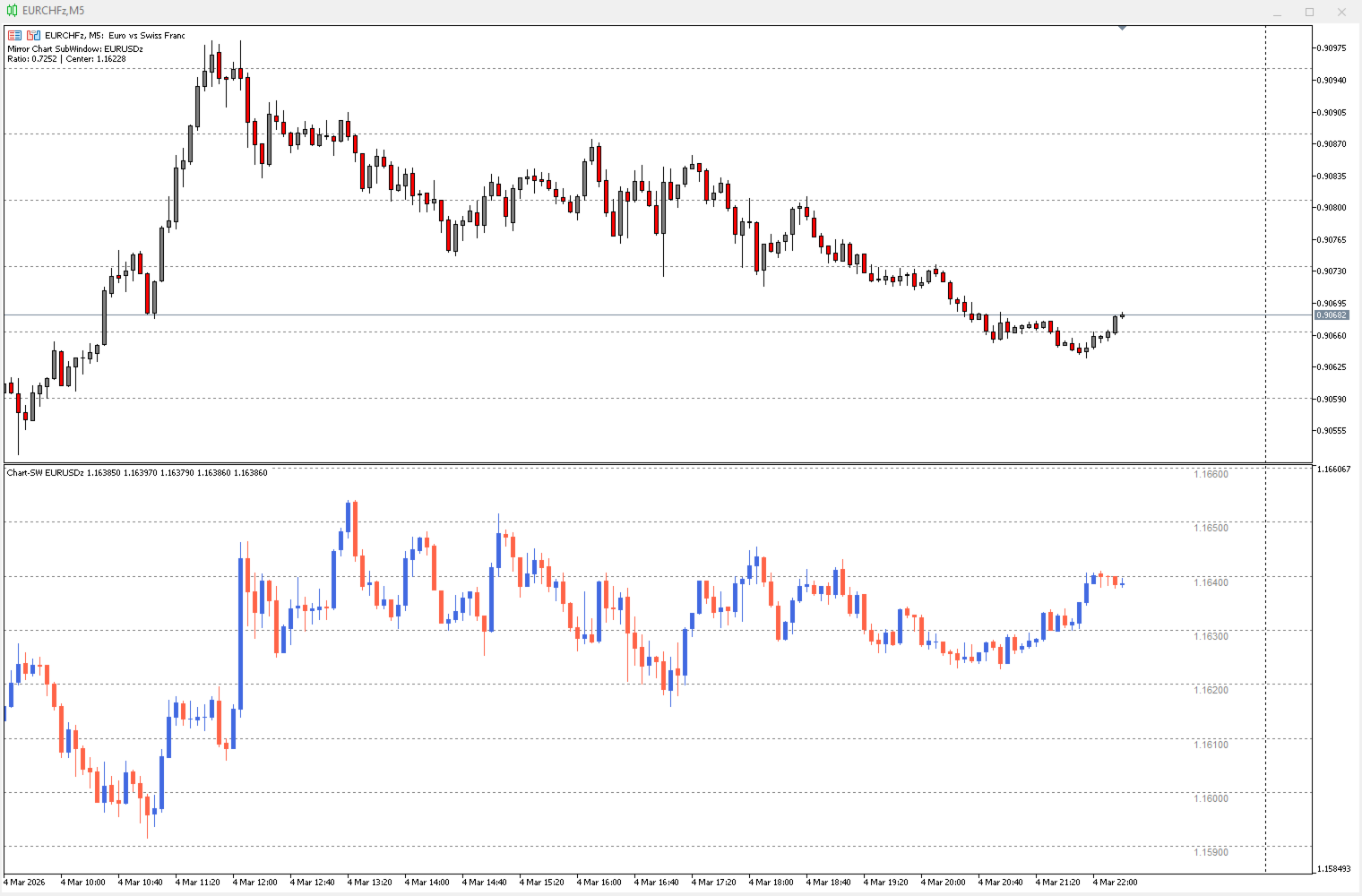Click the 1.16400 level in the subwindow
The image size is (1362, 896).
coord(1211,582)
